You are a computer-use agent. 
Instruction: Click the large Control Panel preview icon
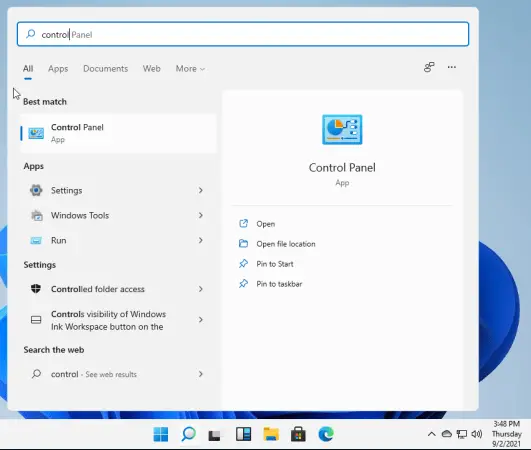(x=342, y=130)
